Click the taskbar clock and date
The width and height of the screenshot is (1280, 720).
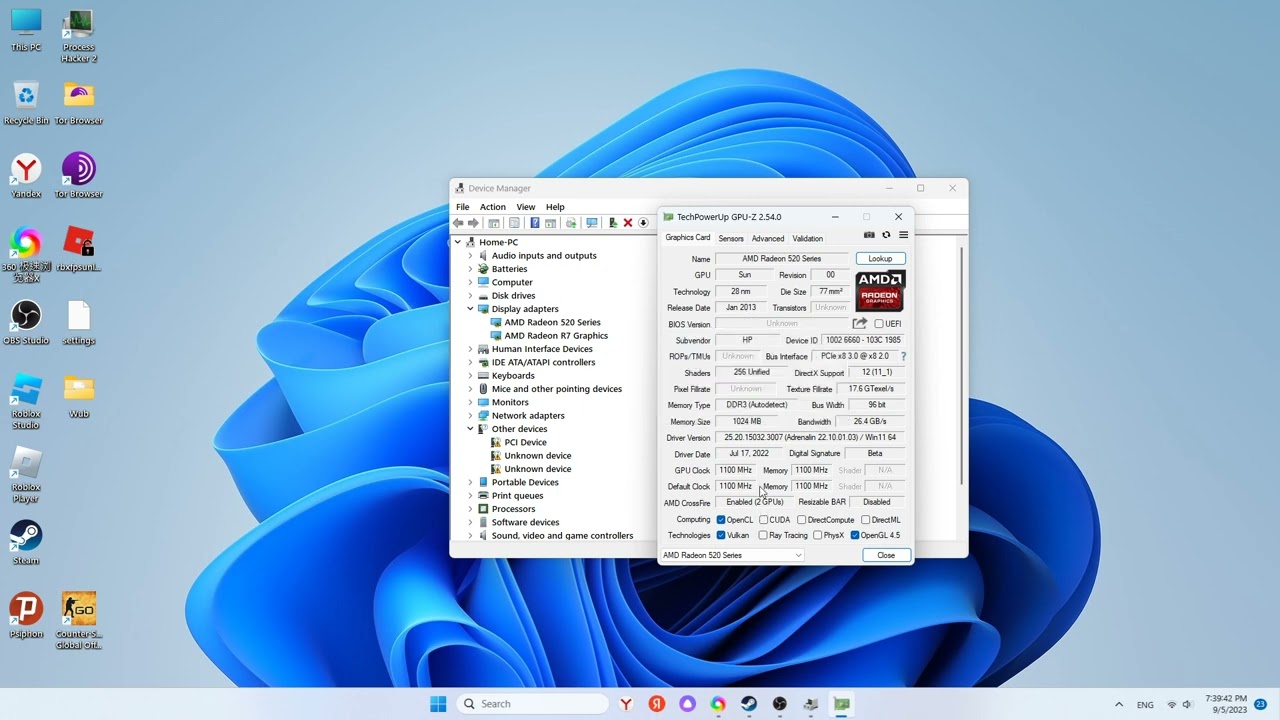coord(1226,704)
